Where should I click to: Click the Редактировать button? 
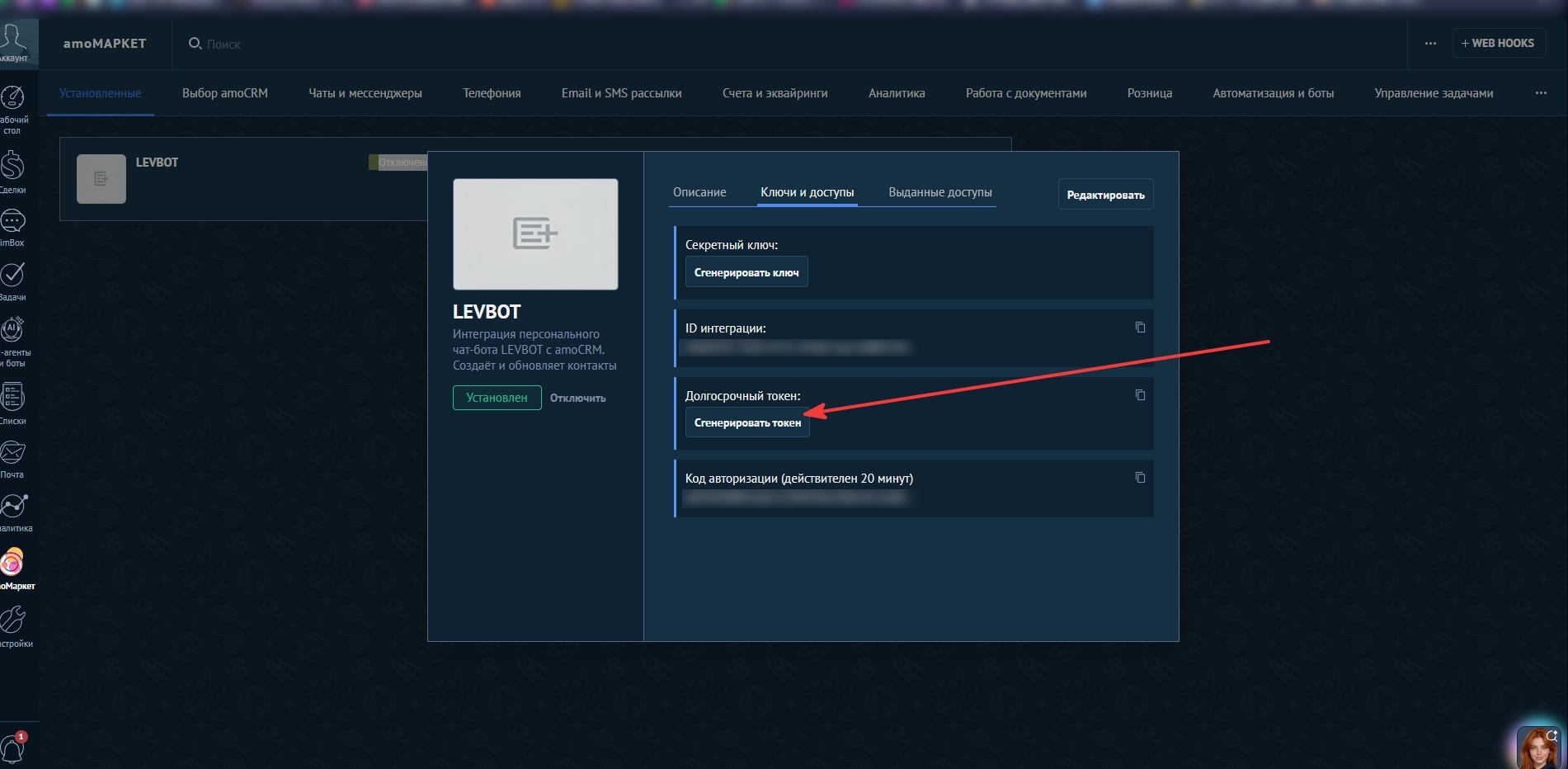click(1106, 195)
